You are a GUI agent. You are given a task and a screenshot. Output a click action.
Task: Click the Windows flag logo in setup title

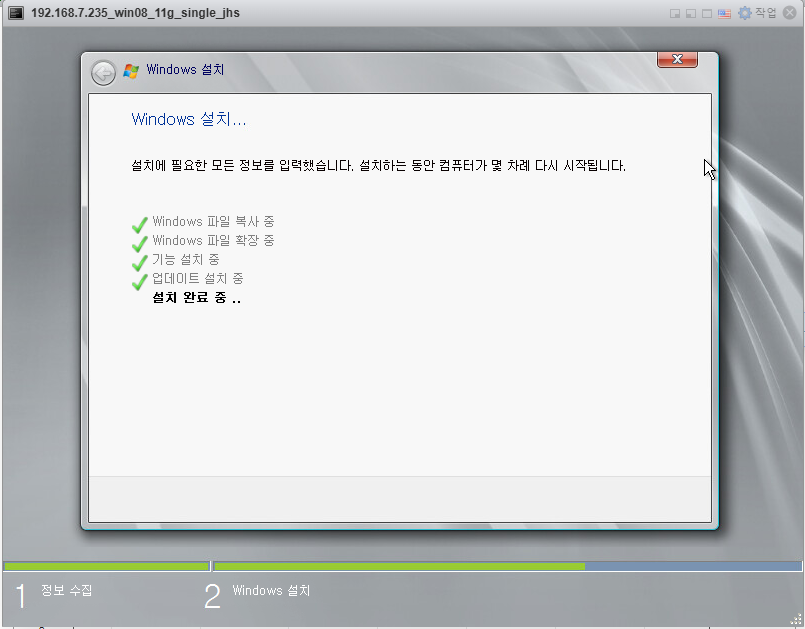[131, 71]
